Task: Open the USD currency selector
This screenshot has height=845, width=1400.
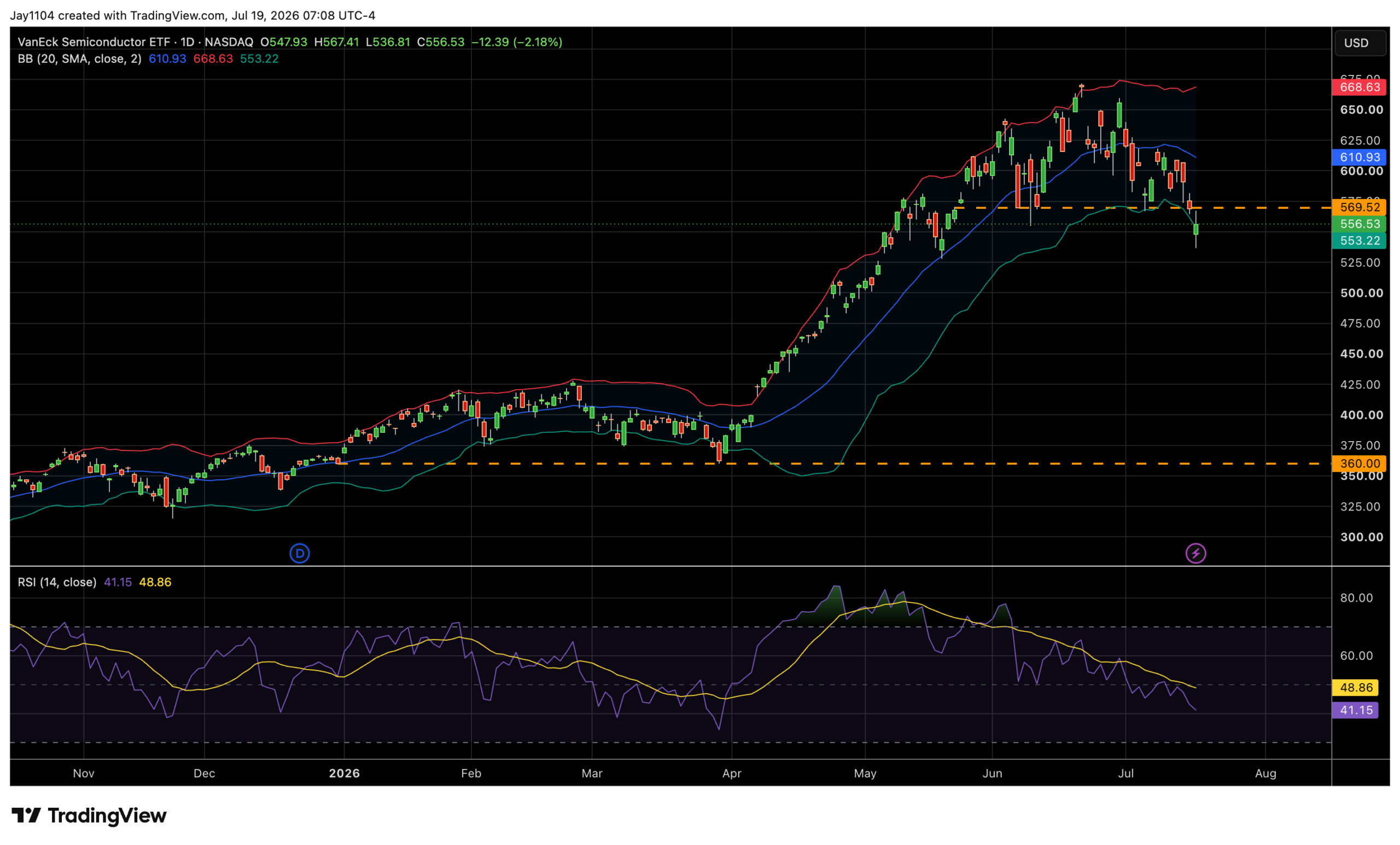Action: (1360, 43)
